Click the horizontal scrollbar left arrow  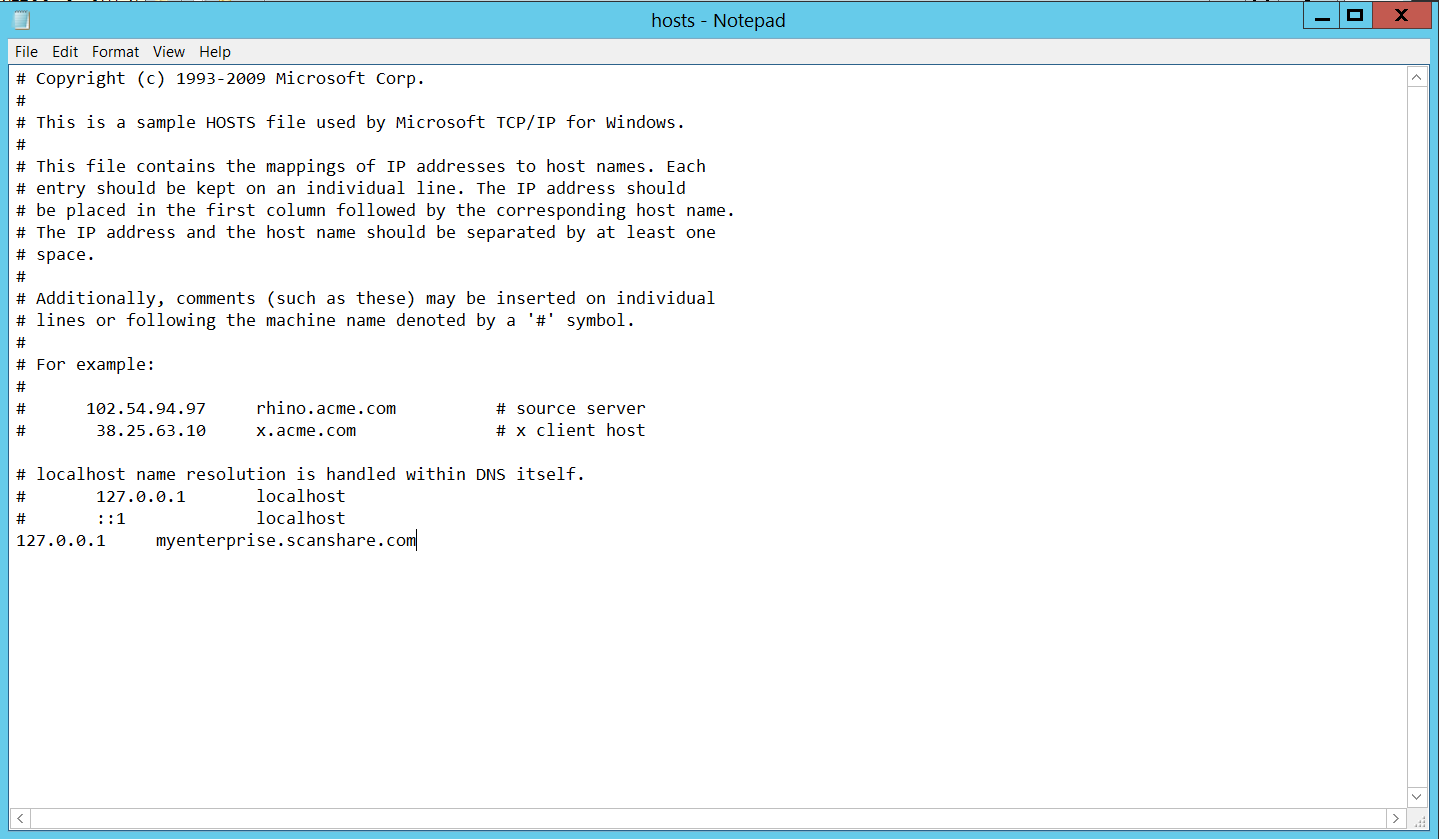click(x=22, y=818)
